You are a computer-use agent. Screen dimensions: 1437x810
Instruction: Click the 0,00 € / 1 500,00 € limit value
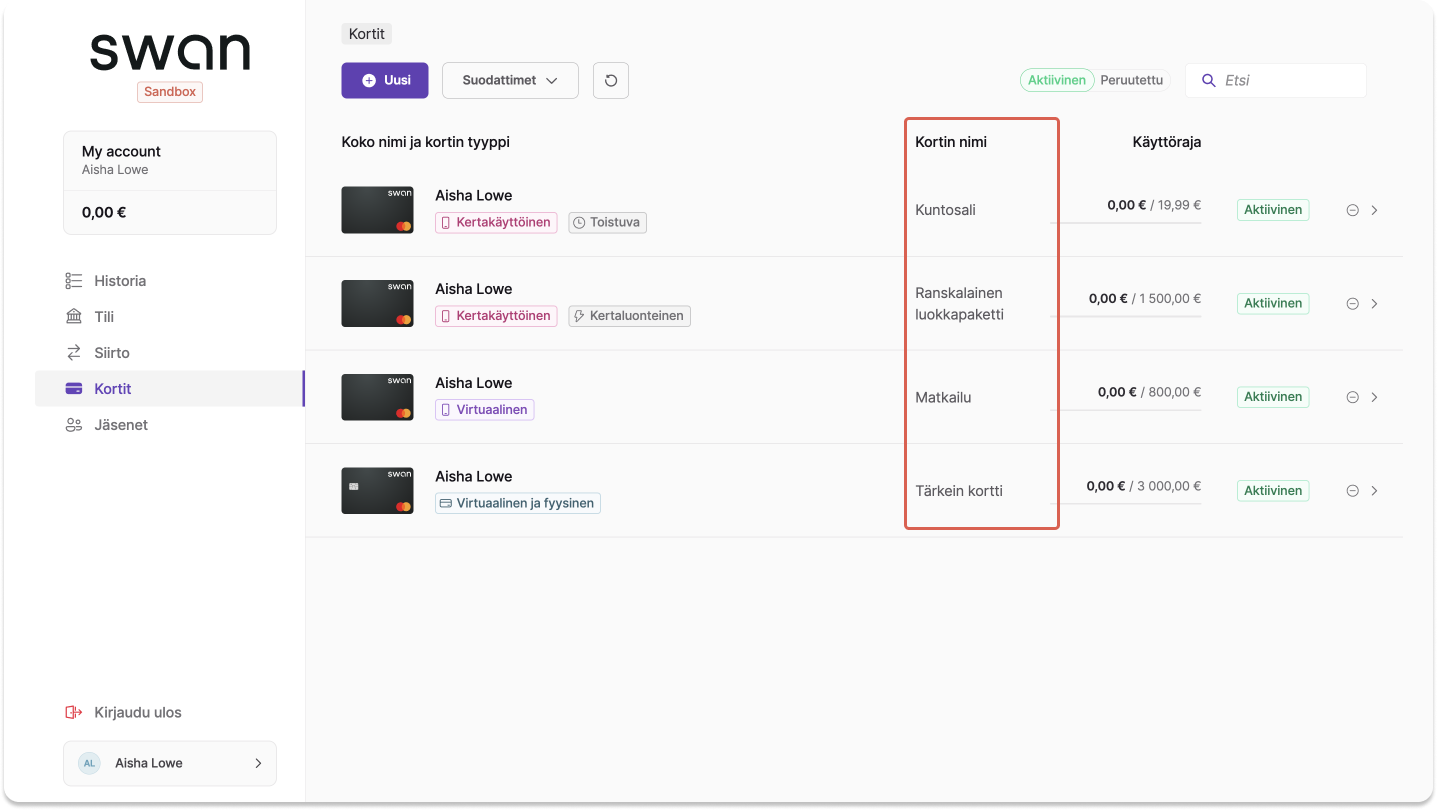click(x=1145, y=298)
